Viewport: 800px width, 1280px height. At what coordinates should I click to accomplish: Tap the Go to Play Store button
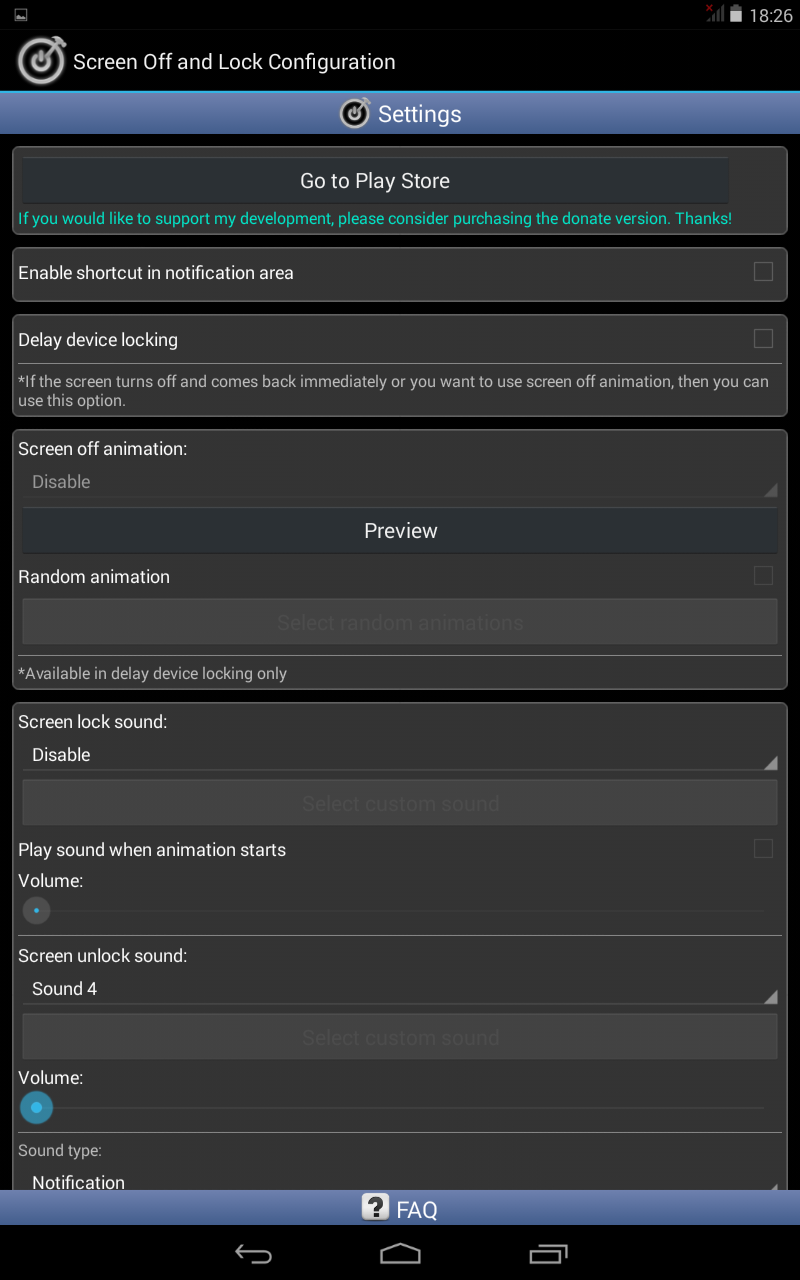(375, 181)
